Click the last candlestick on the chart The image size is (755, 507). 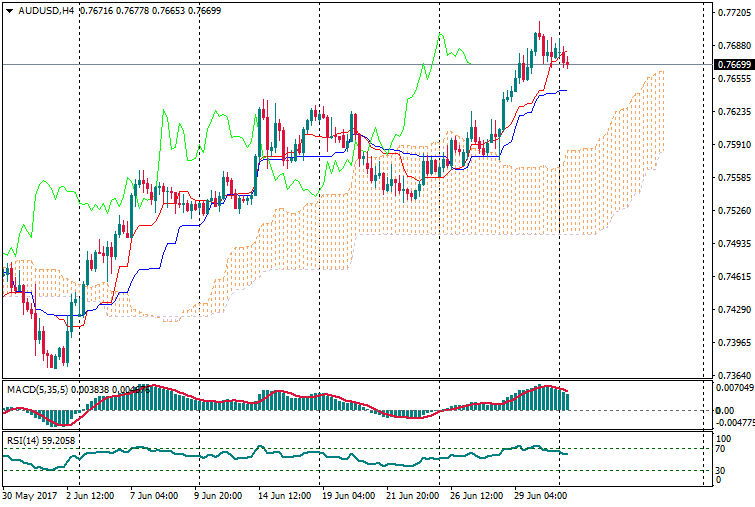[568, 62]
